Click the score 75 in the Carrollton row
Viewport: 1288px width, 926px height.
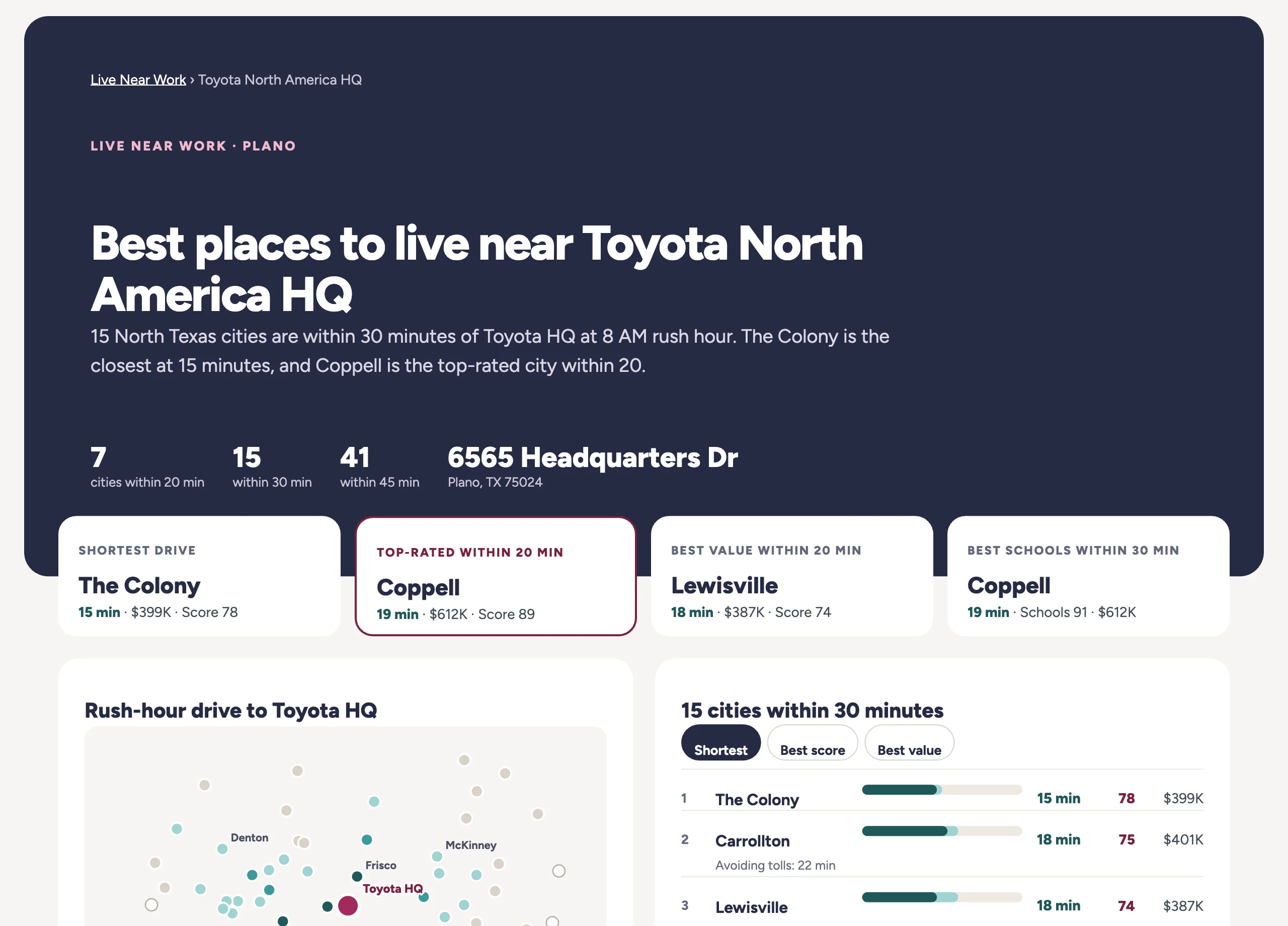(1126, 839)
